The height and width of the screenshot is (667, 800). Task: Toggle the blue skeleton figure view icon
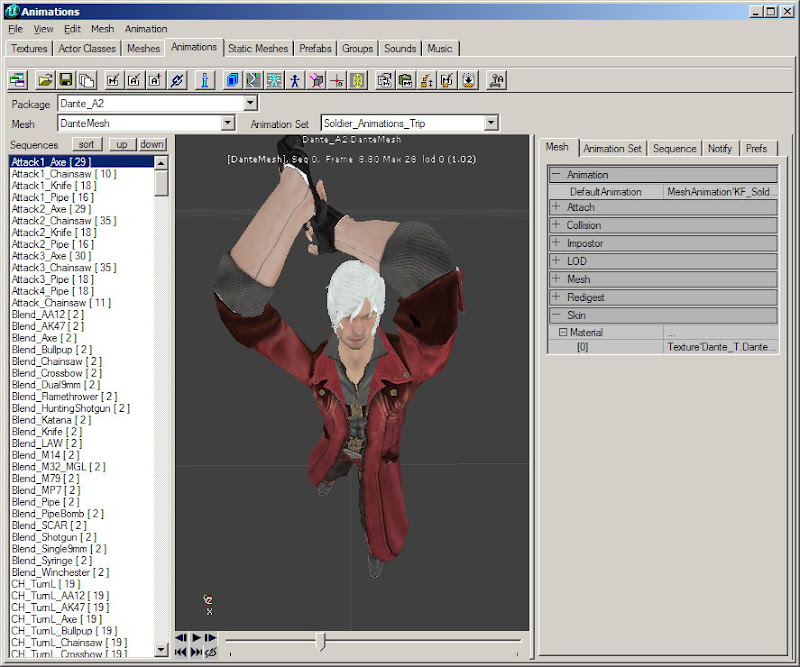(295, 80)
